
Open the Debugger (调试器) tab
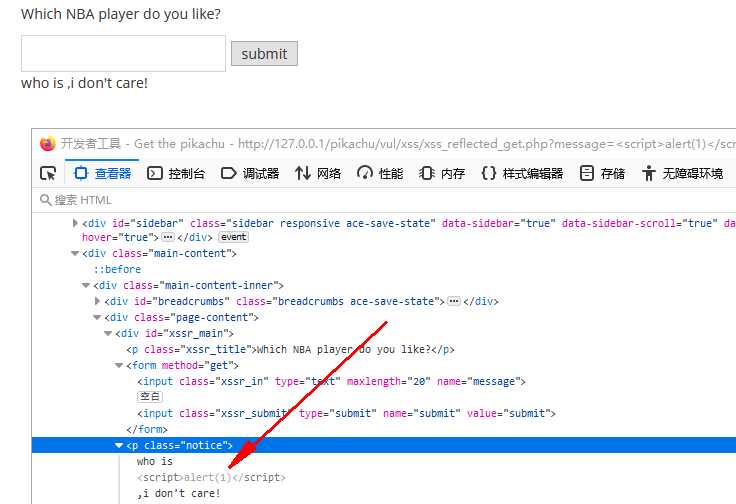(250, 174)
